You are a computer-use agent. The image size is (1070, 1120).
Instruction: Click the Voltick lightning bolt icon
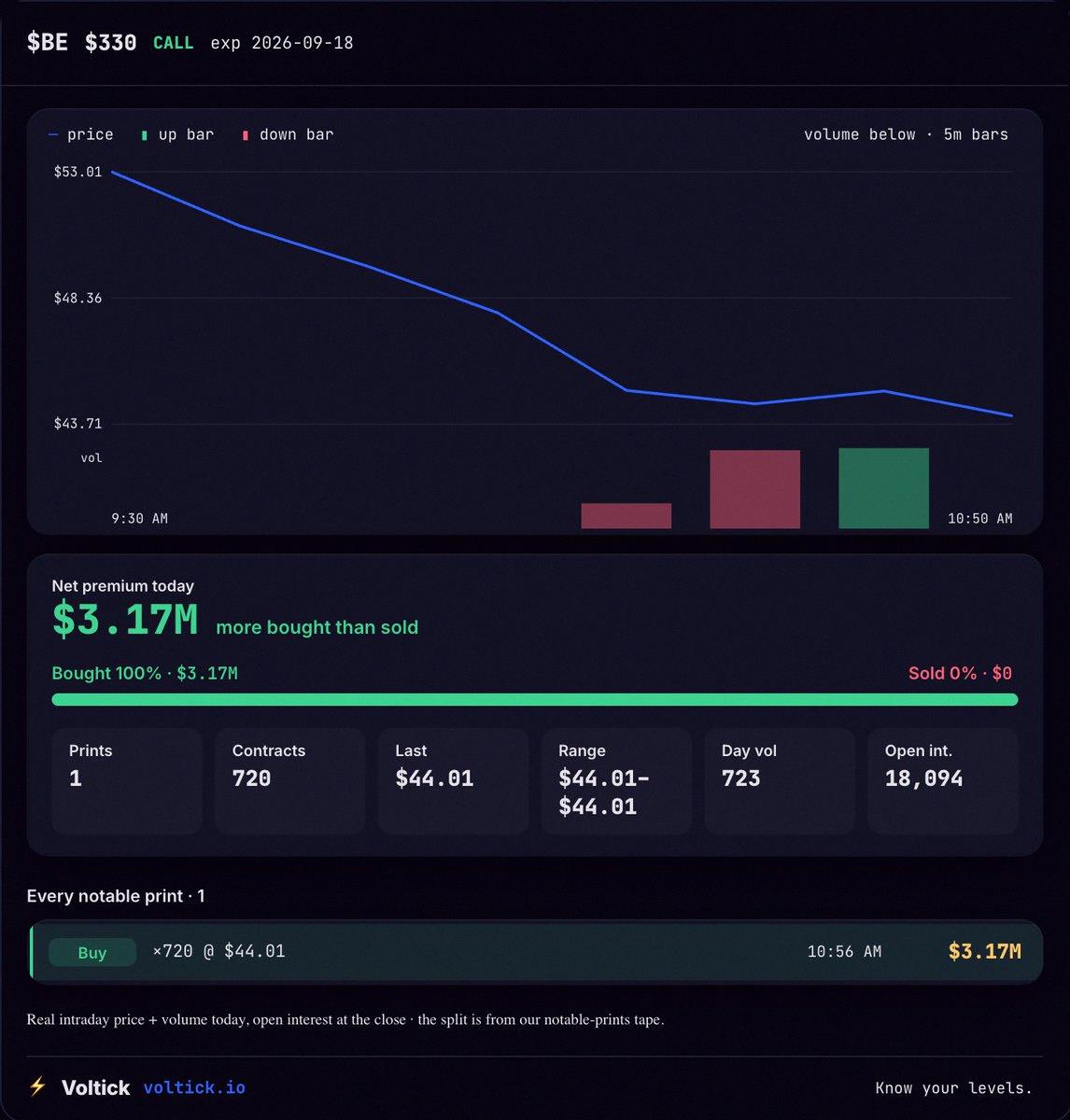tap(37, 1086)
